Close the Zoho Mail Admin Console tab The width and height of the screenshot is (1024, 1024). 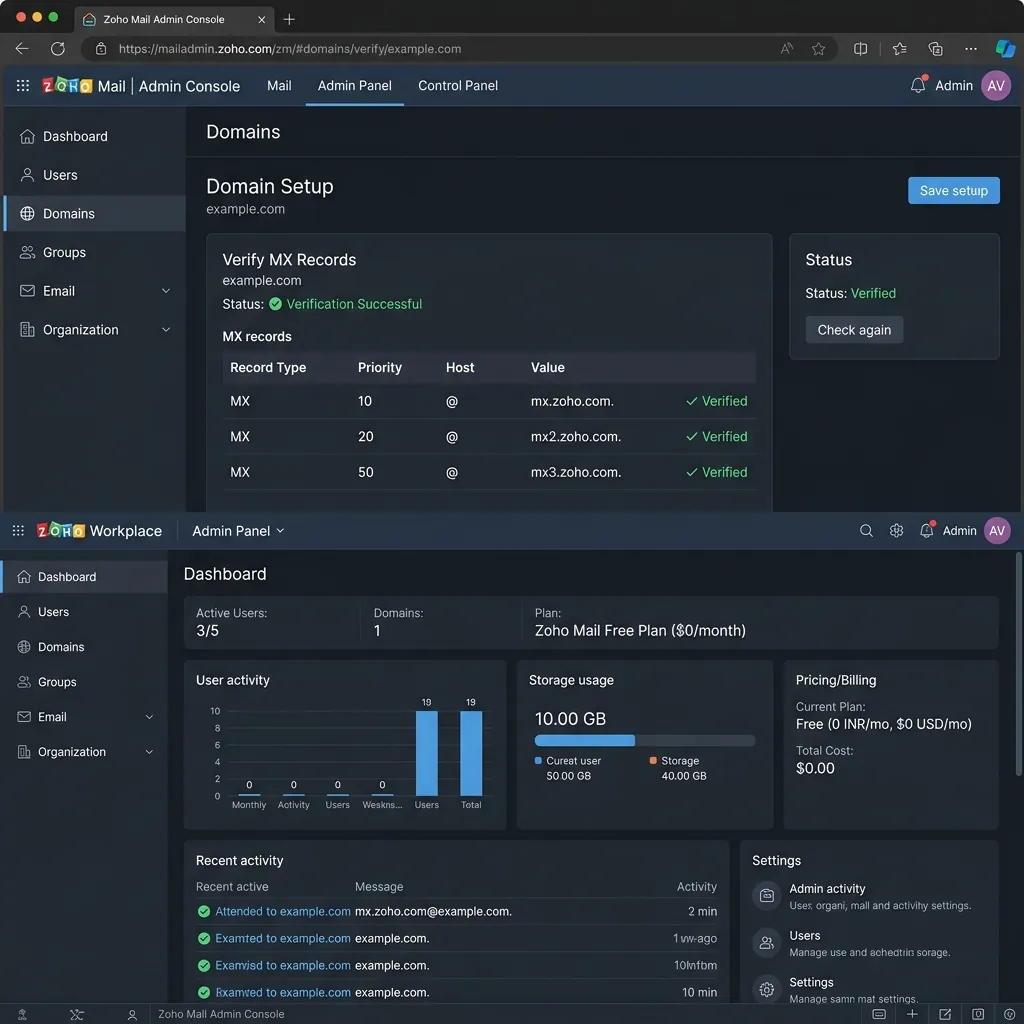(261, 20)
